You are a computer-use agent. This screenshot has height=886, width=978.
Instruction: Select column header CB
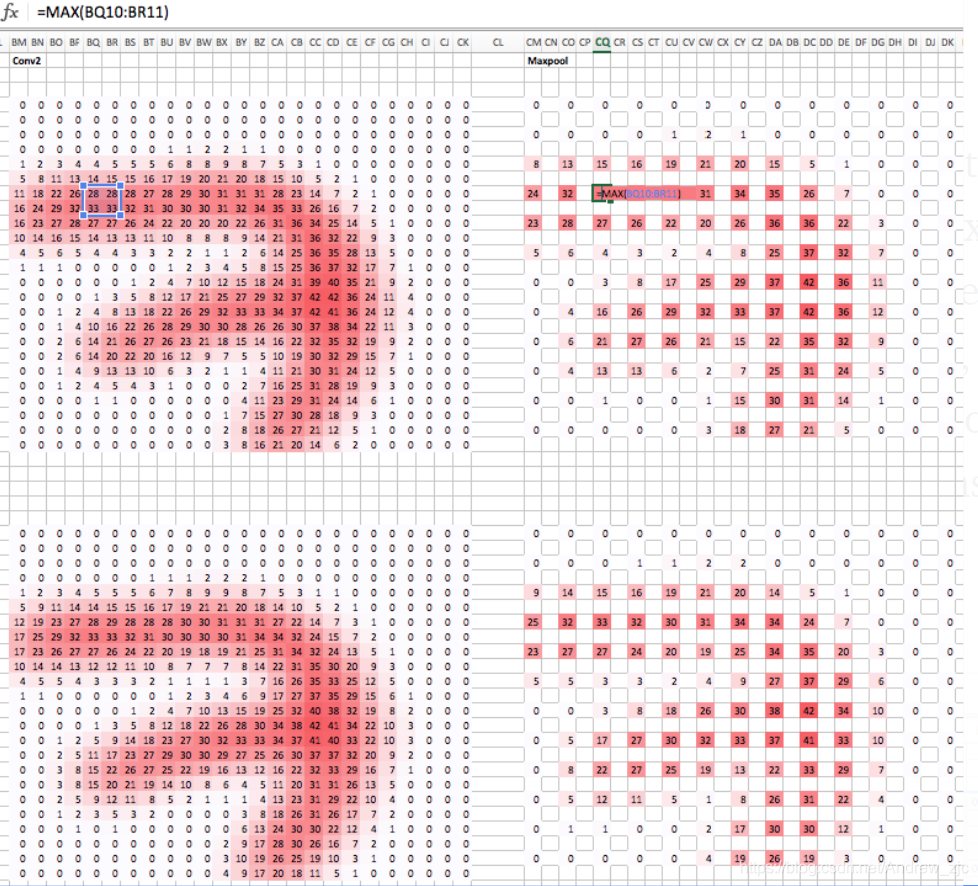pyautogui.click(x=296, y=42)
